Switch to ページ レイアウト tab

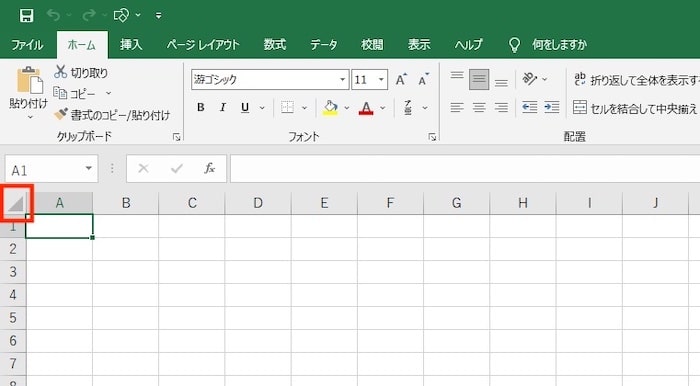point(203,45)
